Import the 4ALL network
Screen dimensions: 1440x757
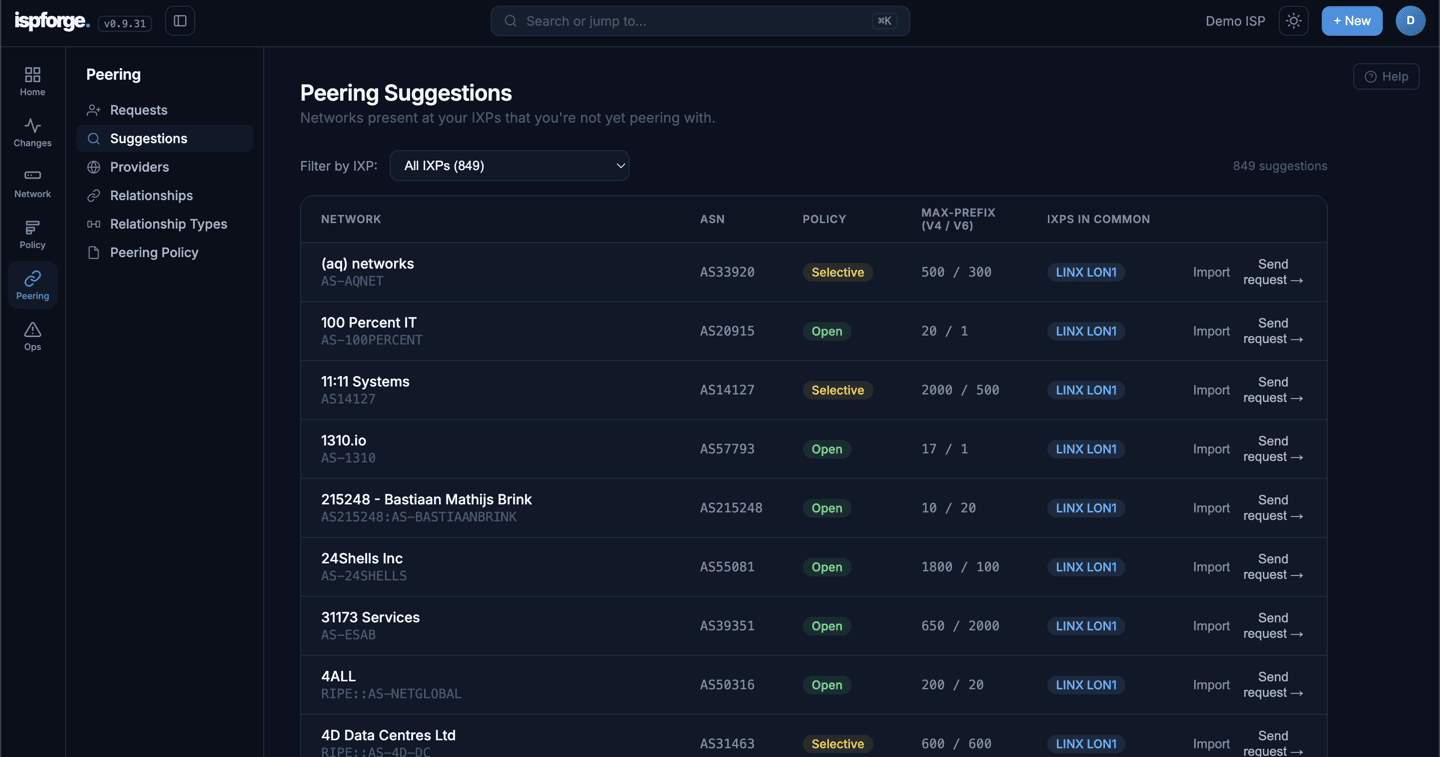(x=1211, y=685)
